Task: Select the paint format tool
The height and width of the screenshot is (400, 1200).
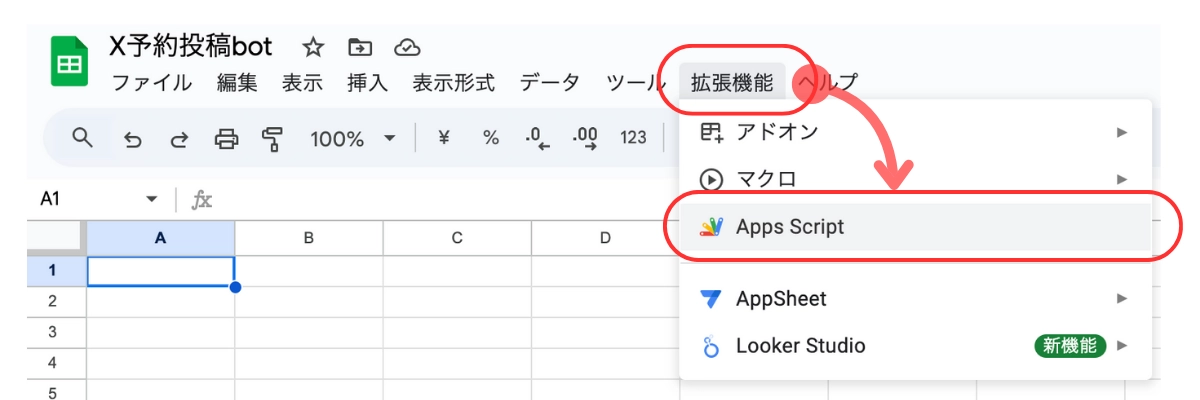Action: pyautogui.click(x=271, y=139)
